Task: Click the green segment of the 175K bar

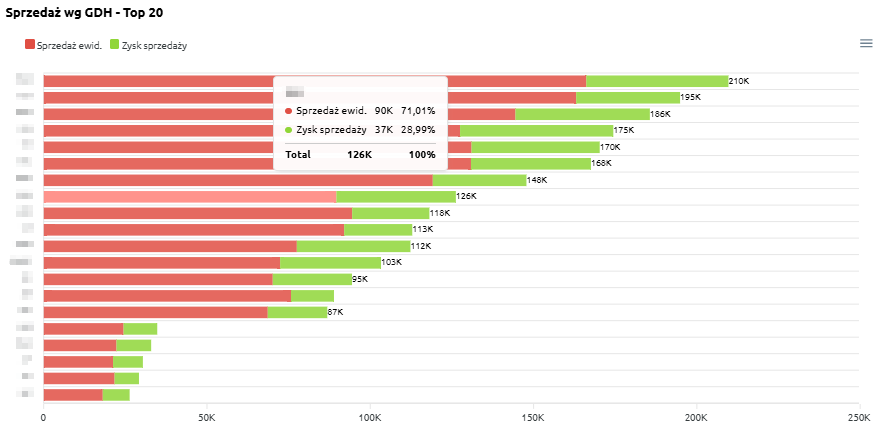Action: pyautogui.click(x=536, y=130)
